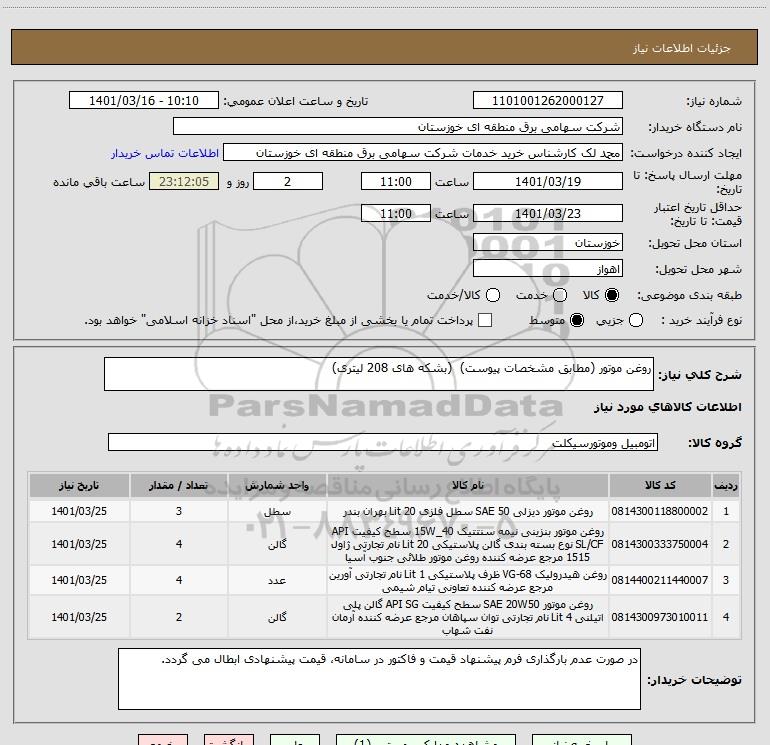This screenshot has width=770, height=745.
Task: Click the 11:00 time field beside 1401/03/19
Action: pyautogui.click(x=396, y=181)
